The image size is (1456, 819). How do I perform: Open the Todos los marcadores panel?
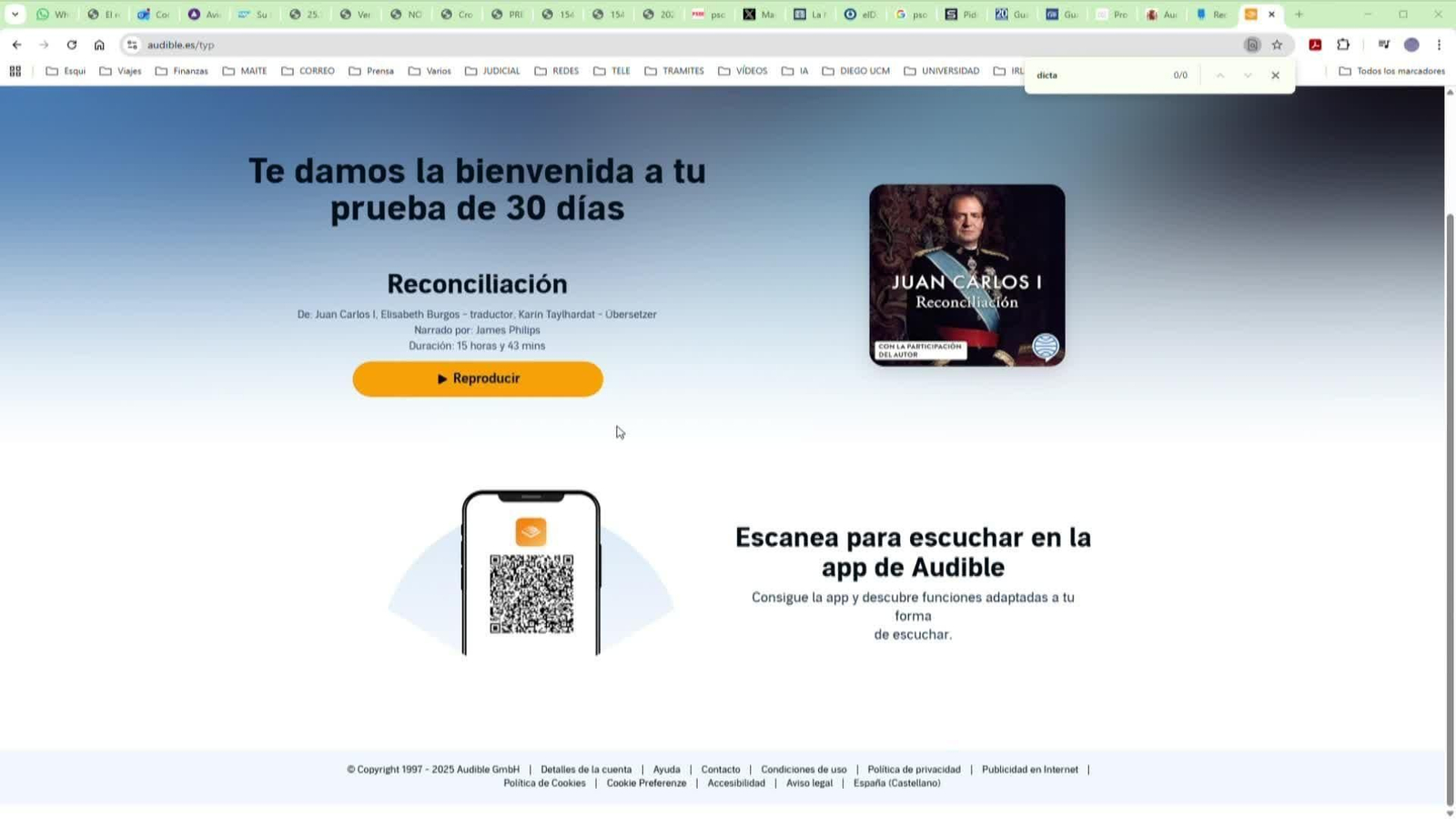coord(1393,70)
